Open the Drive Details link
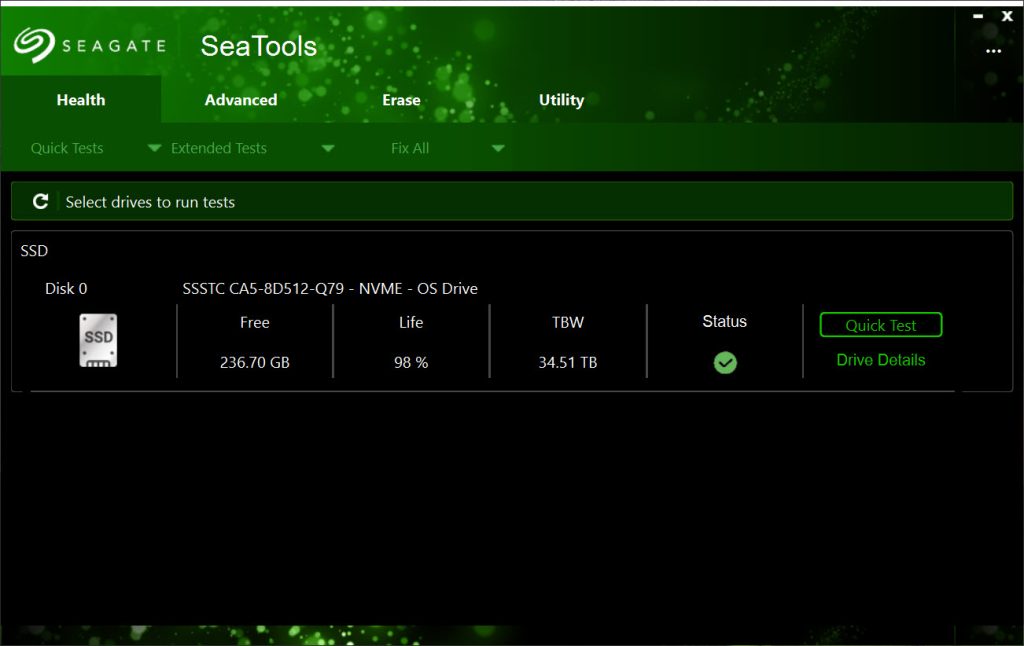The height and width of the screenshot is (646, 1024). (881, 360)
